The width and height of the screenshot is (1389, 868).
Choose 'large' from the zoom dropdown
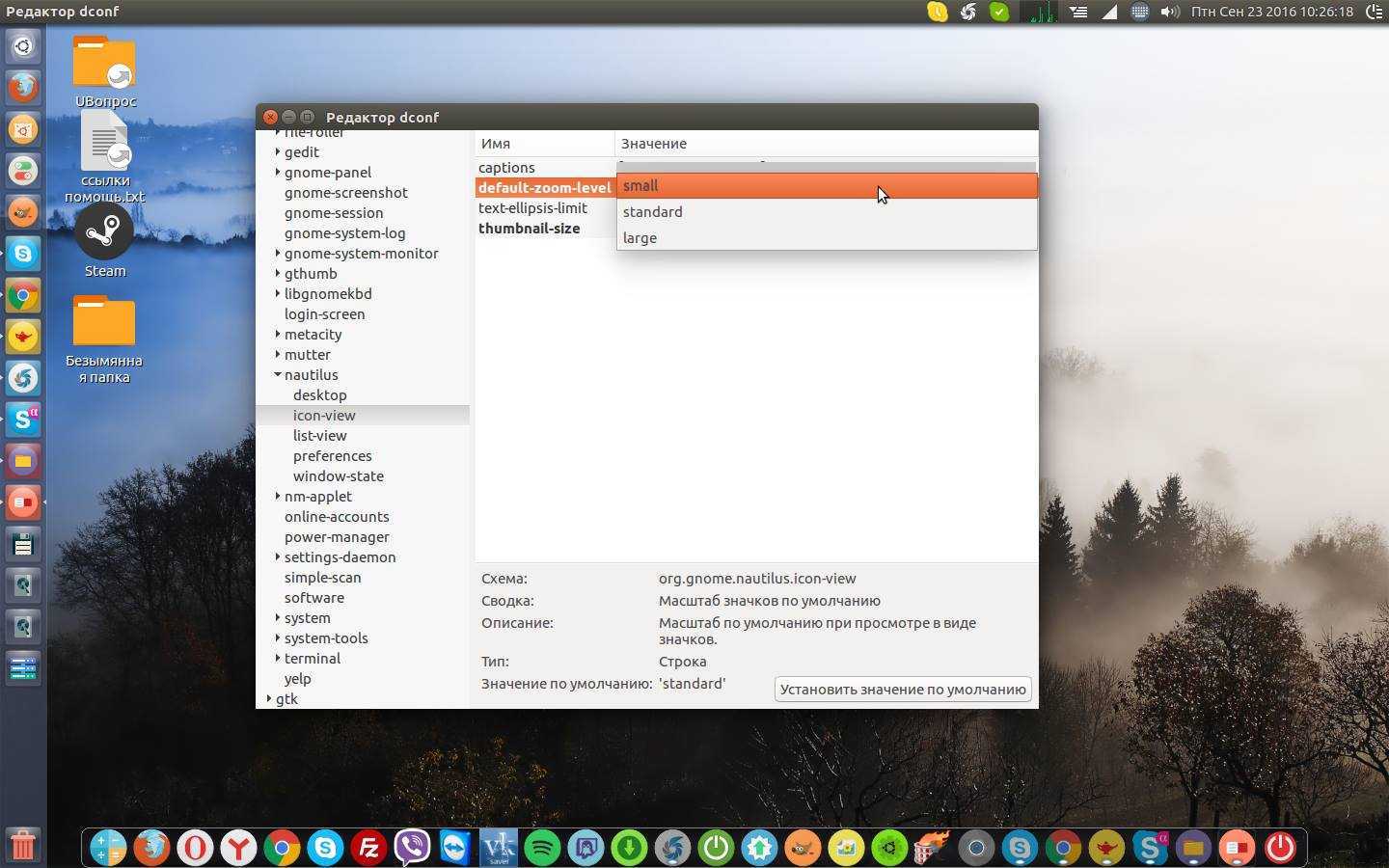coord(640,238)
